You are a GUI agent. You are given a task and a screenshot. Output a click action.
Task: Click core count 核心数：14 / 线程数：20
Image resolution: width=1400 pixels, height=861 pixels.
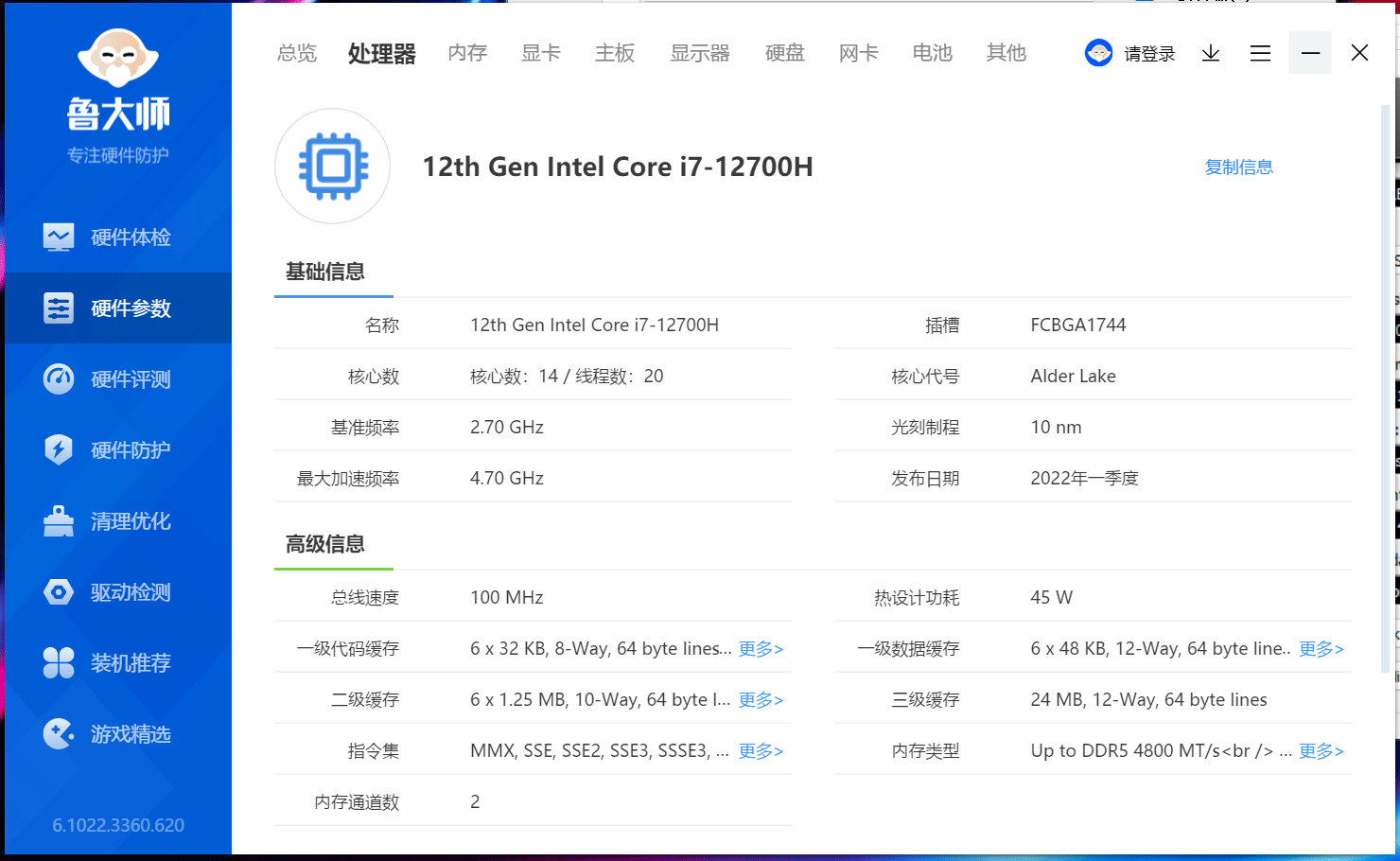567,377
